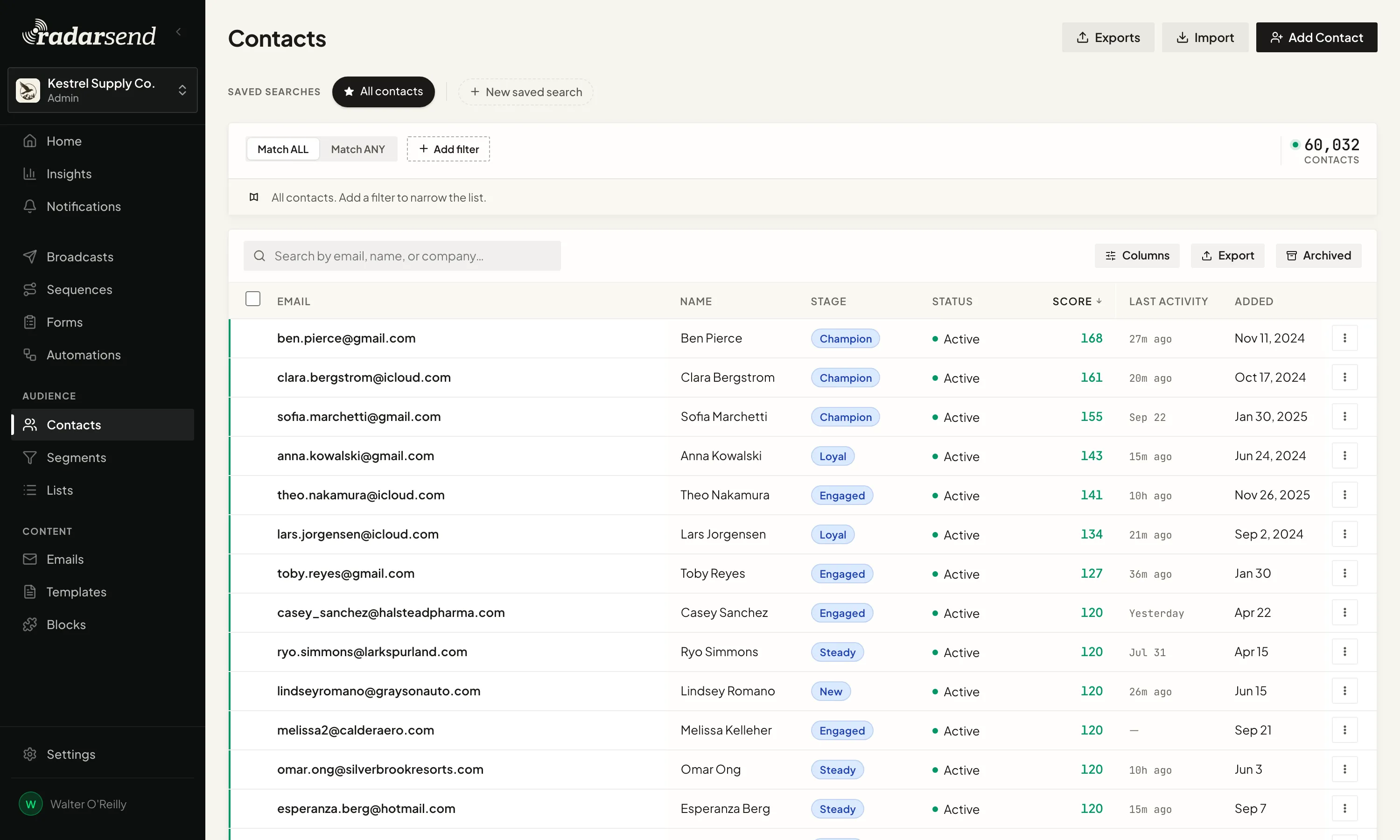Screen dimensions: 1400x840
Task: Open Notifications in the sidebar
Action: click(x=102, y=207)
